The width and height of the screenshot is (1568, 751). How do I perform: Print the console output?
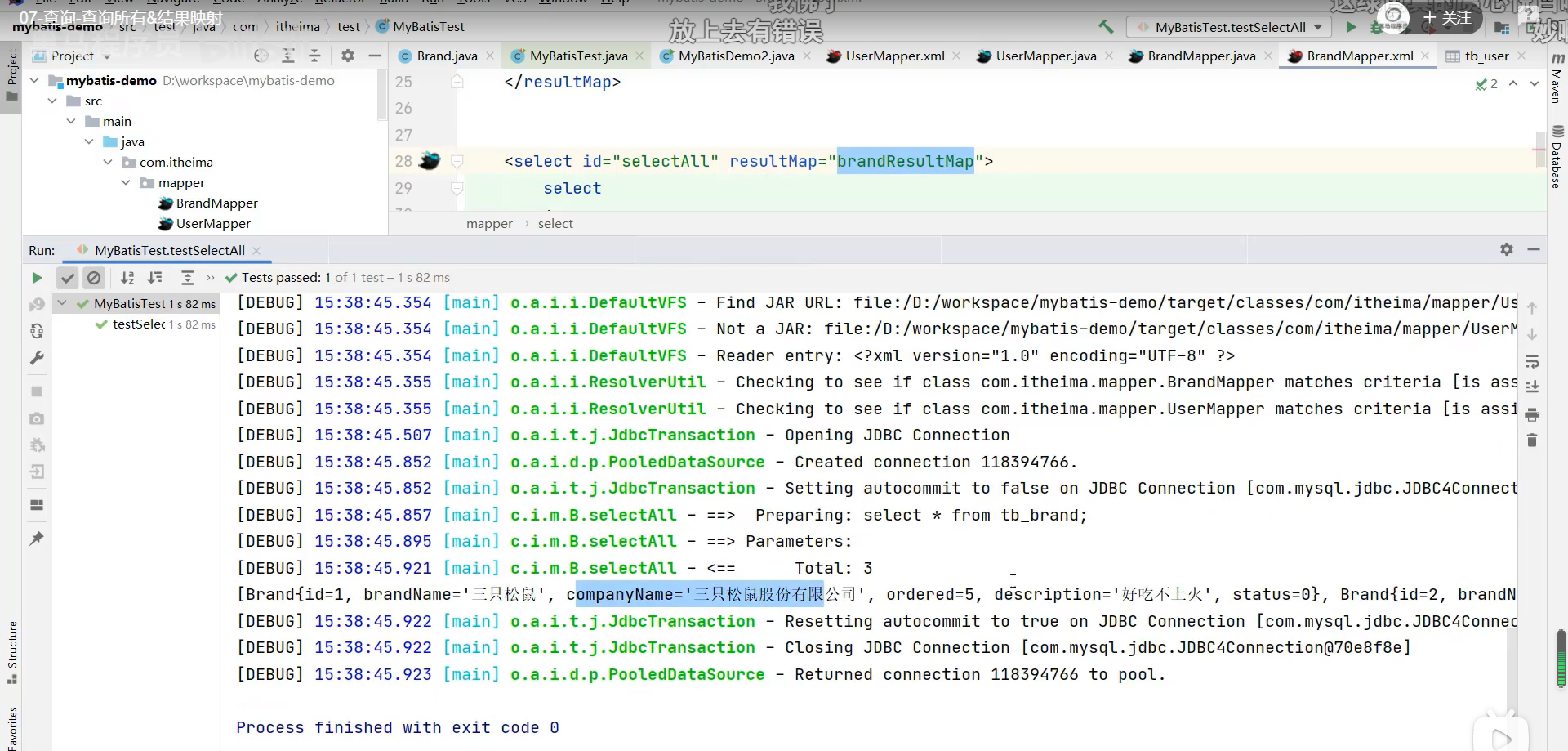tap(1532, 415)
